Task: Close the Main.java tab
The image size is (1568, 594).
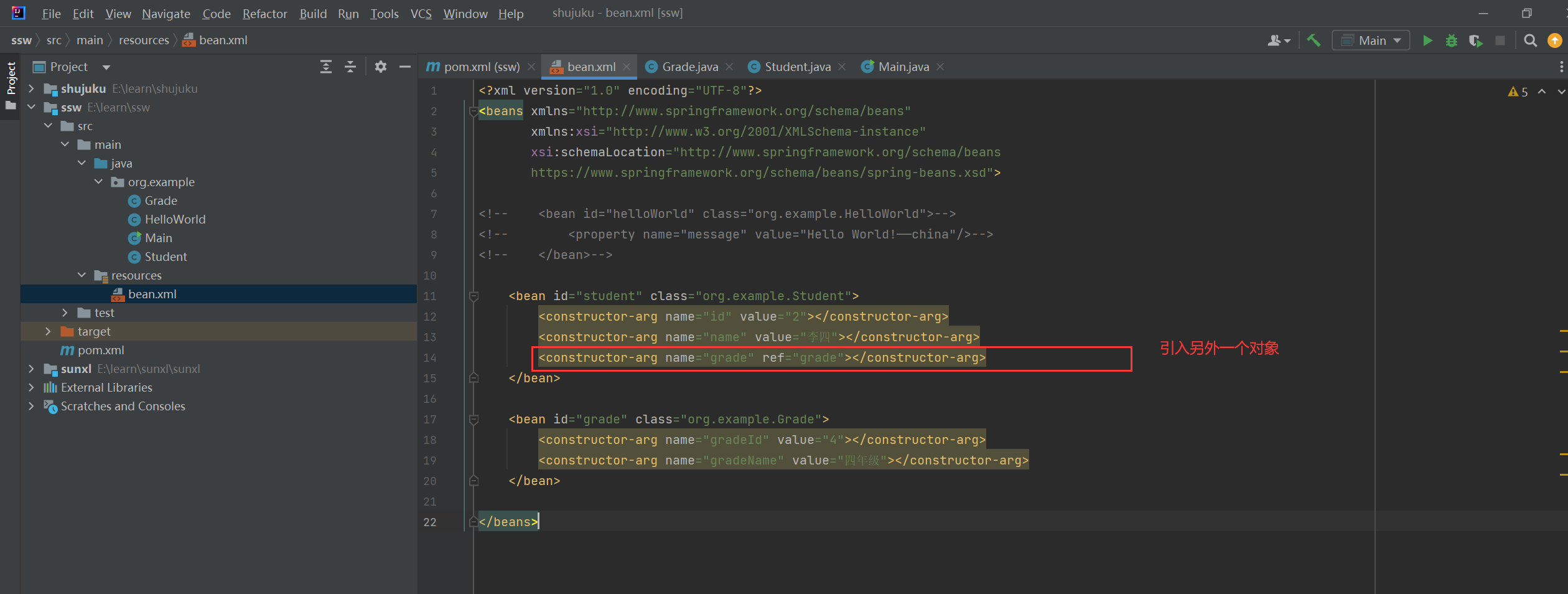Action: tap(940, 67)
